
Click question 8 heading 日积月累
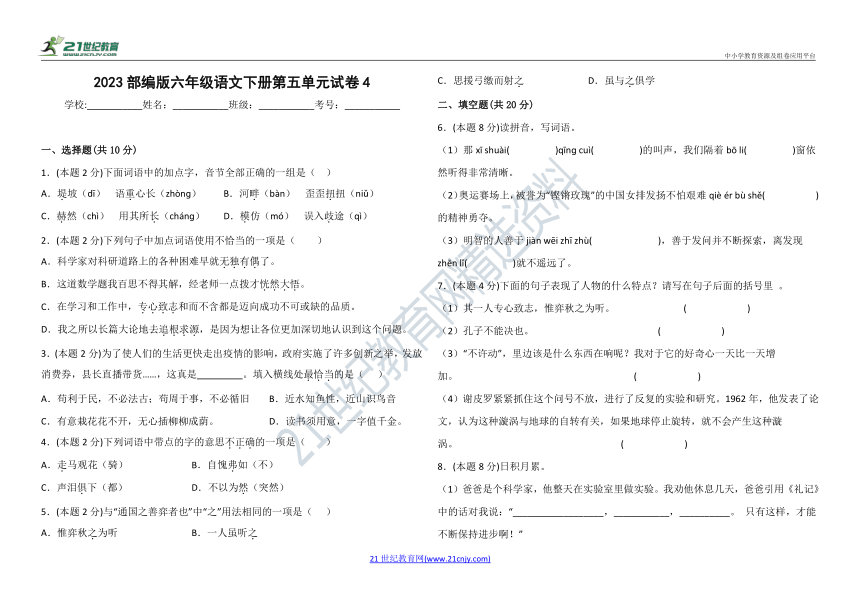pyautogui.click(x=491, y=467)
